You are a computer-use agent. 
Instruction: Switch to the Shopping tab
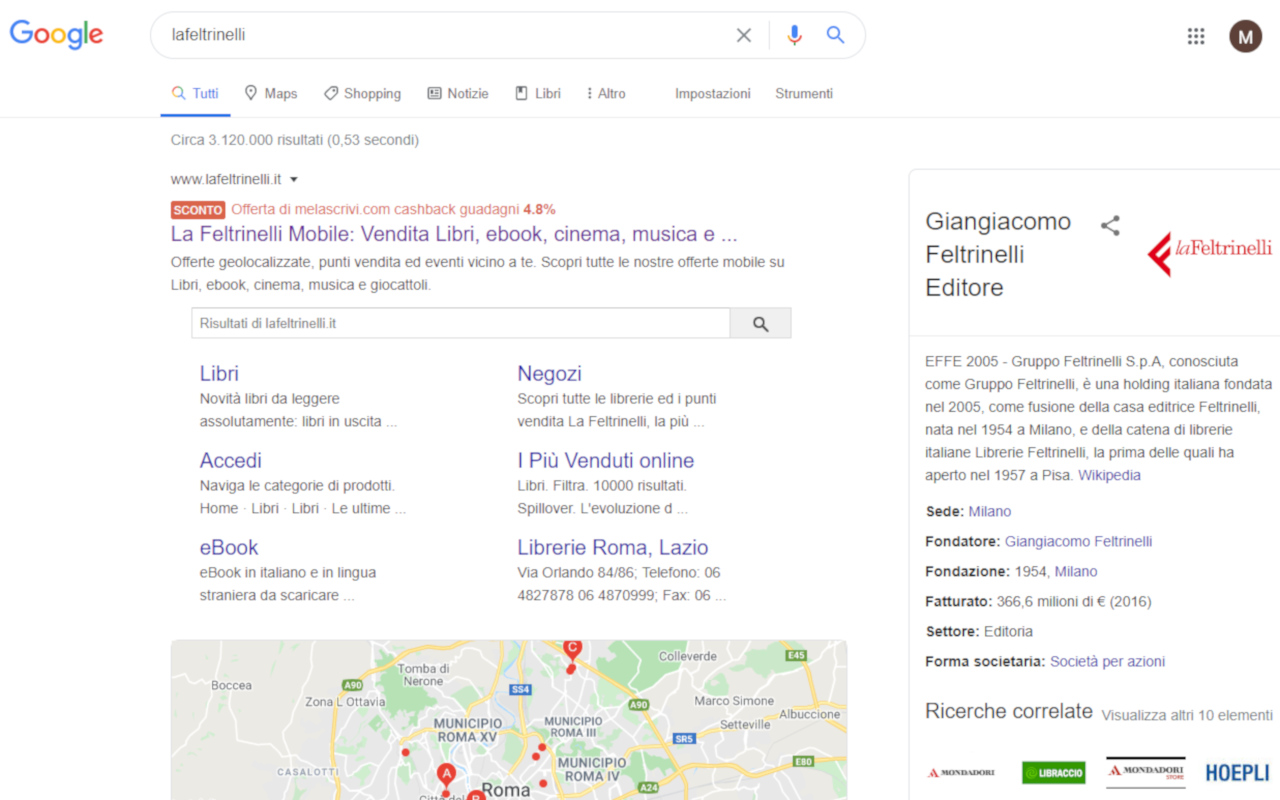point(362,93)
